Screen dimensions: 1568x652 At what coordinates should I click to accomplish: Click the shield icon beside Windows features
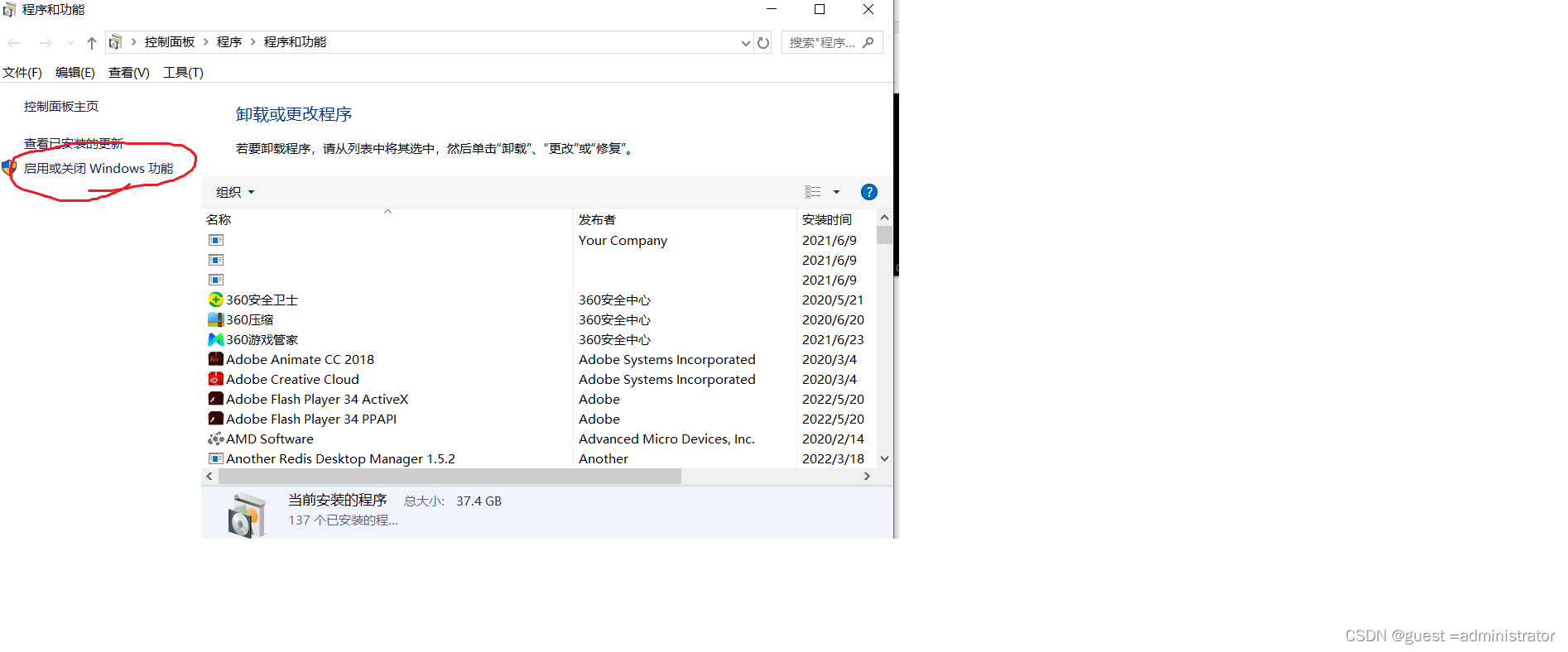[x=9, y=168]
